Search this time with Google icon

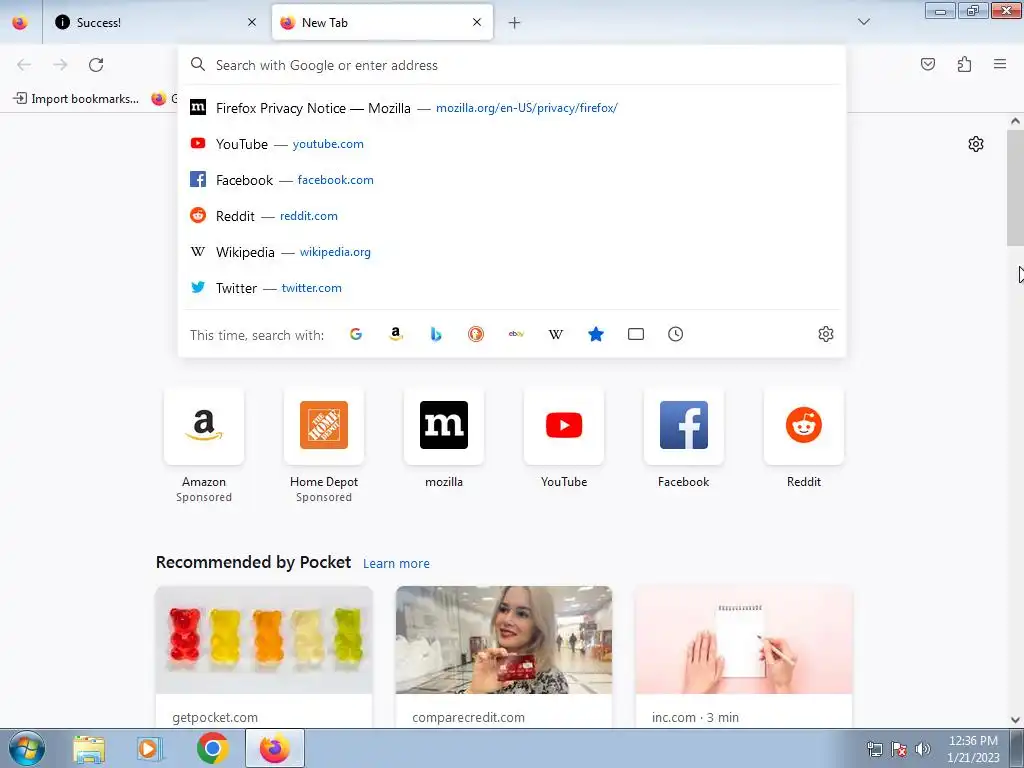click(x=356, y=334)
